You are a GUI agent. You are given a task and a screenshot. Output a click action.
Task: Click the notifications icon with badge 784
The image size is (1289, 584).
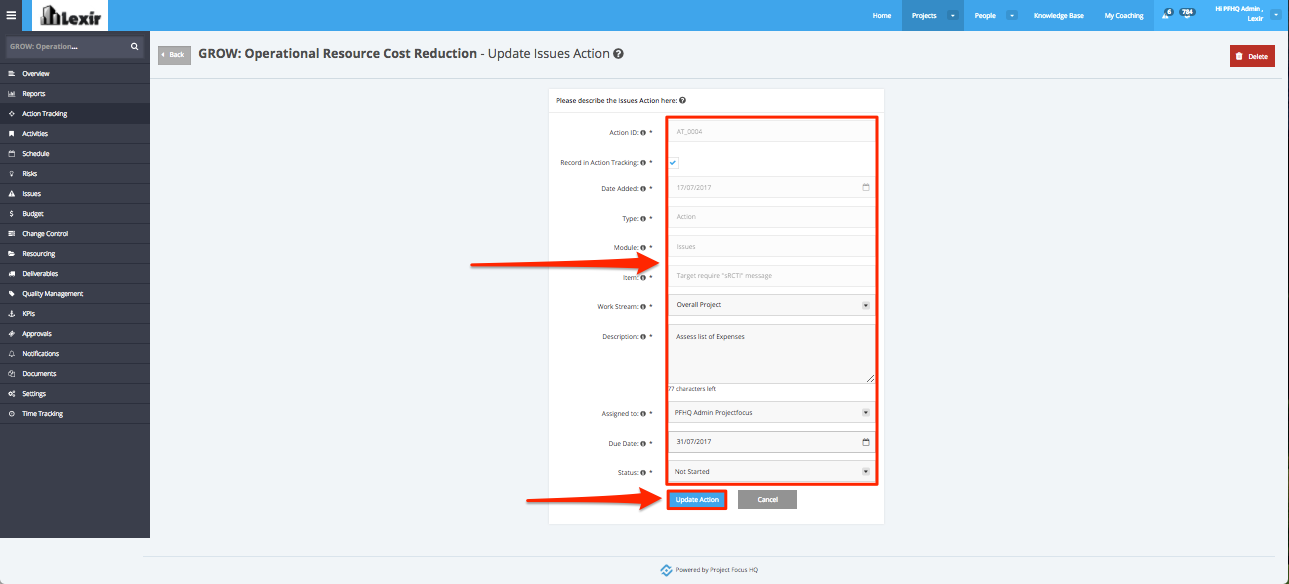click(1186, 13)
